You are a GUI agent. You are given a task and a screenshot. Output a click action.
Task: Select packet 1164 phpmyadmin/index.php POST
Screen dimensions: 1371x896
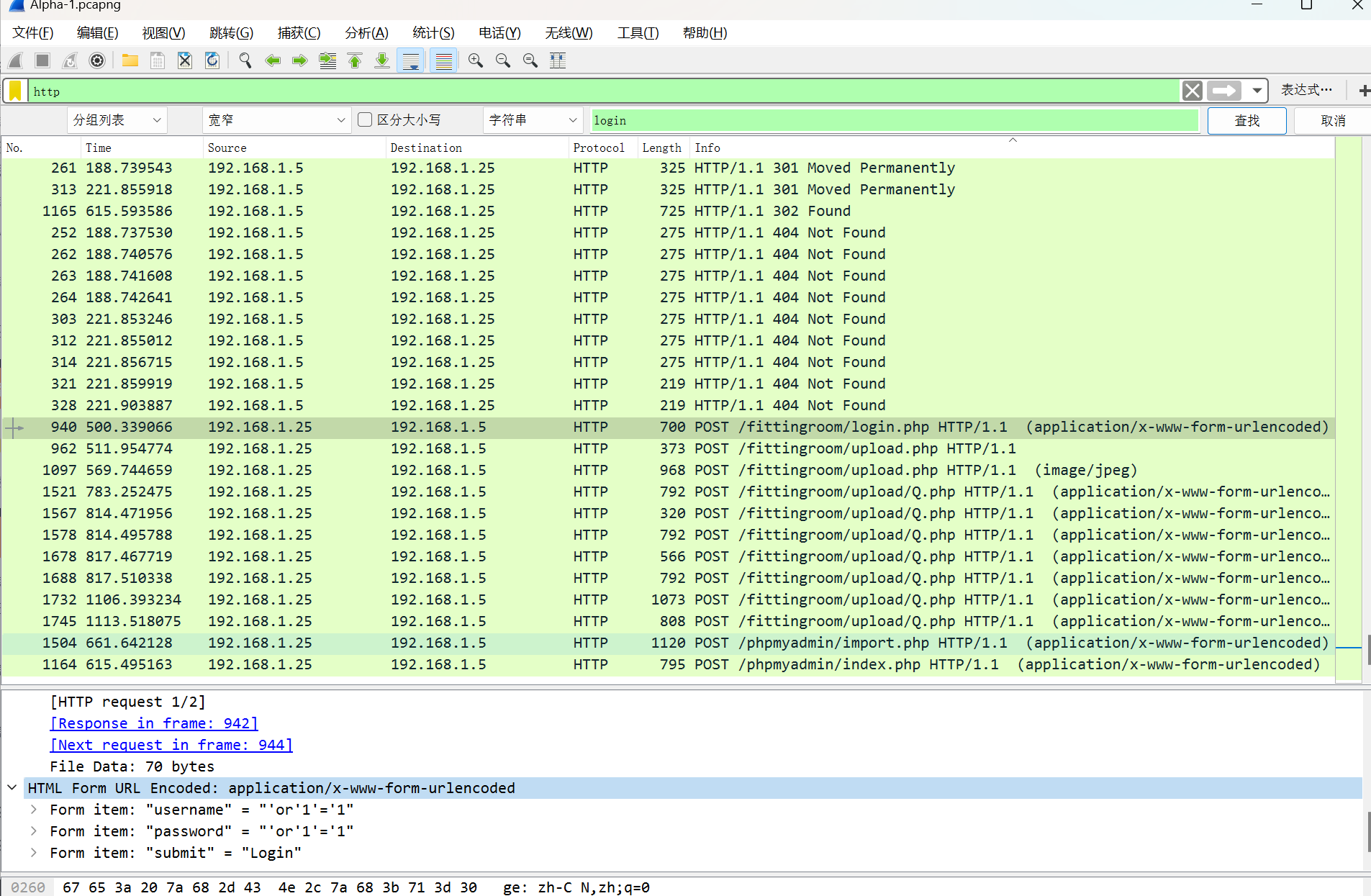[x=668, y=664]
